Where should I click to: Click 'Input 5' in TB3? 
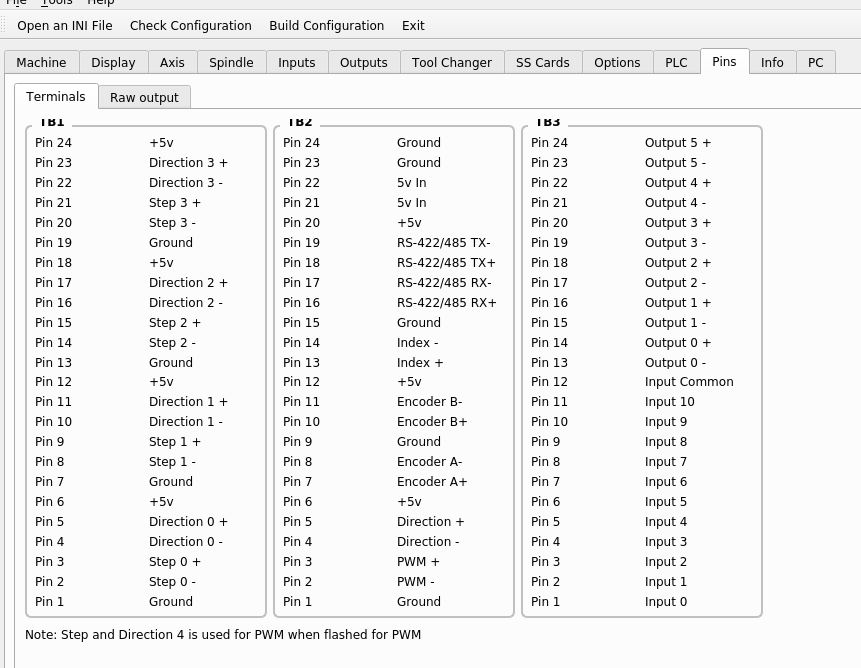point(666,502)
